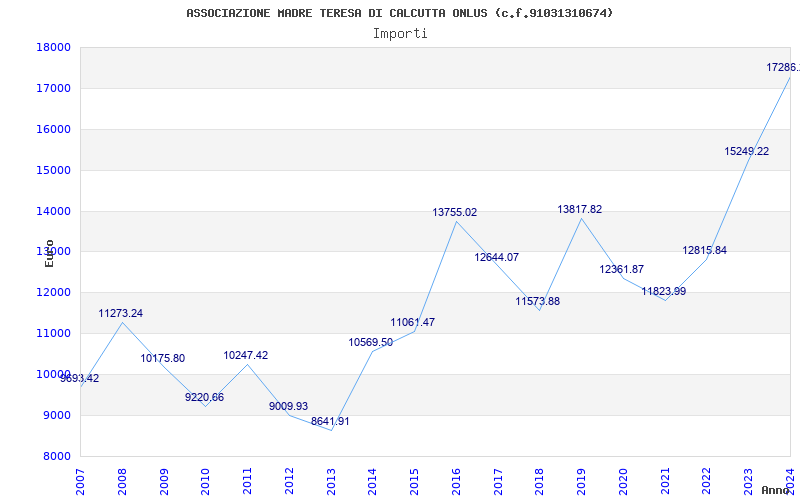
Task: Click the Euro y-axis label
Action: (49, 253)
